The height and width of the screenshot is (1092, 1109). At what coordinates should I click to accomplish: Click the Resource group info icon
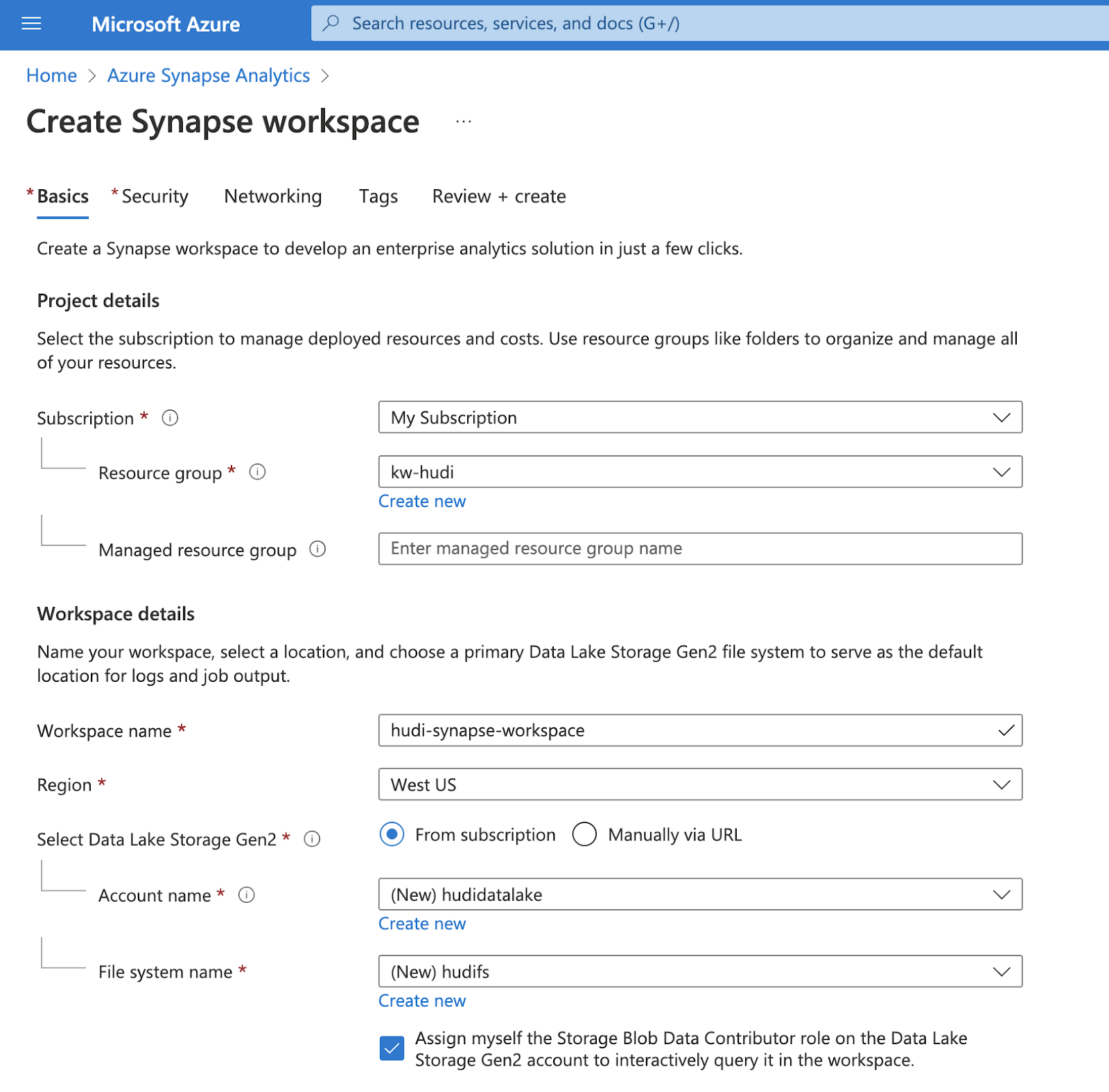257,472
